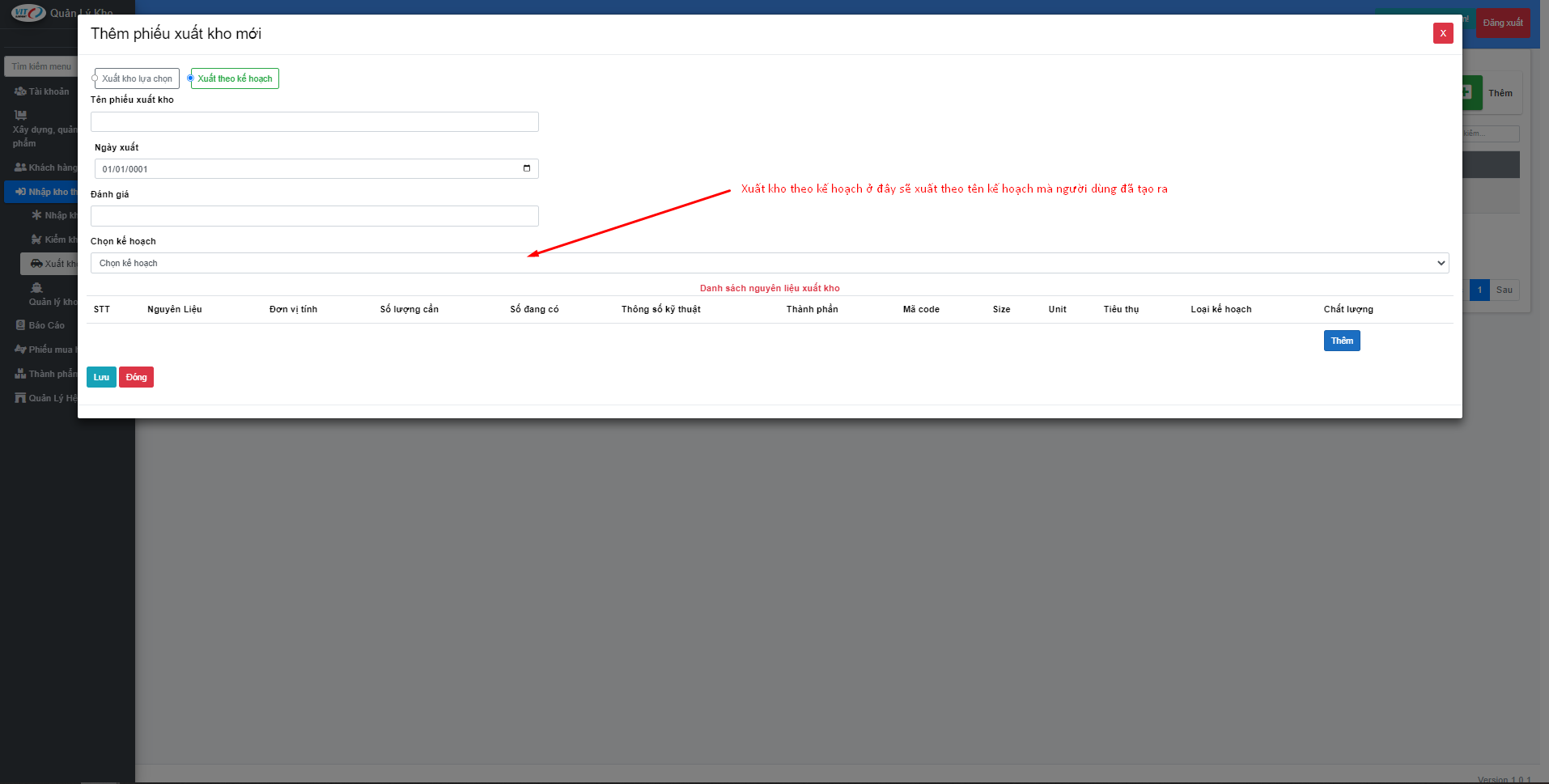Image resolution: width=1549 pixels, height=784 pixels.
Task: Close the dialog with the red X
Action: tap(1443, 33)
